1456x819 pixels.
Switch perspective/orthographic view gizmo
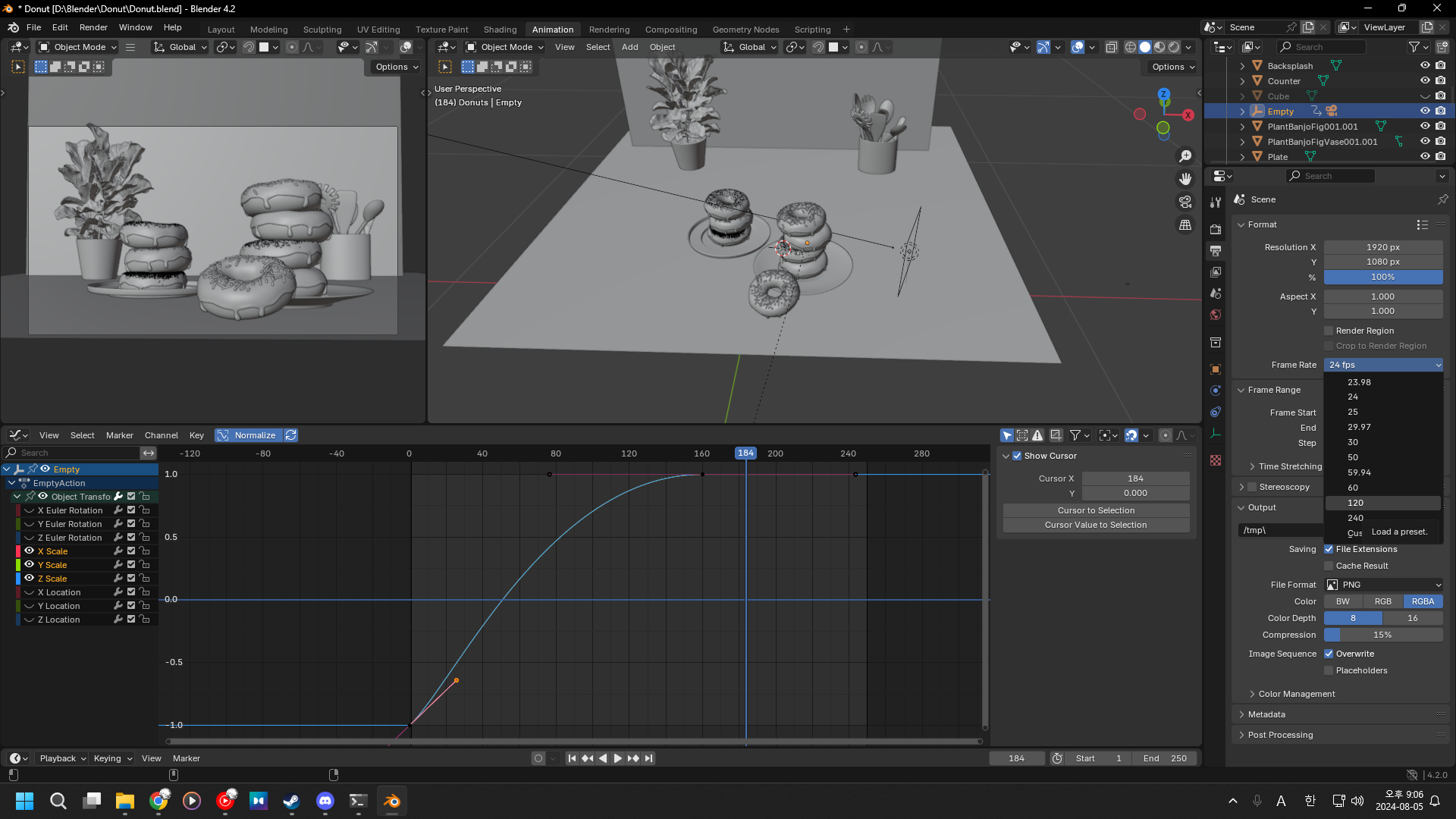coord(1185,225)
